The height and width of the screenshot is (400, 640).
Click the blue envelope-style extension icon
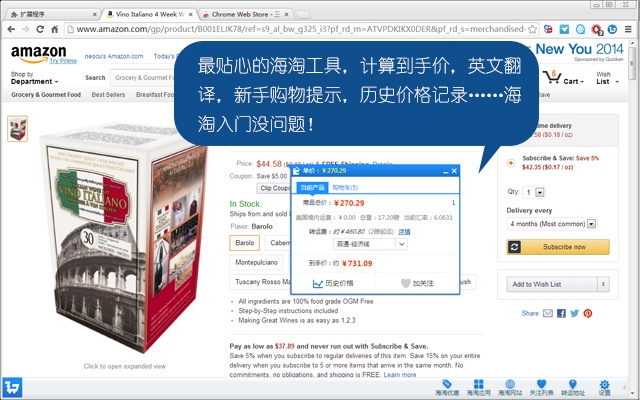pyautogui.click(x=564, y=29)
